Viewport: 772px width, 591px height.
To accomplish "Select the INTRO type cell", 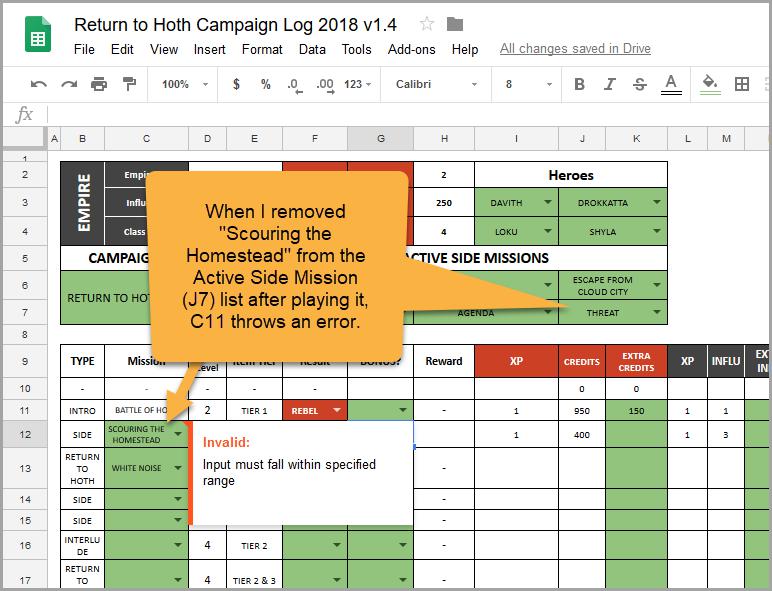I will point(82,411).
